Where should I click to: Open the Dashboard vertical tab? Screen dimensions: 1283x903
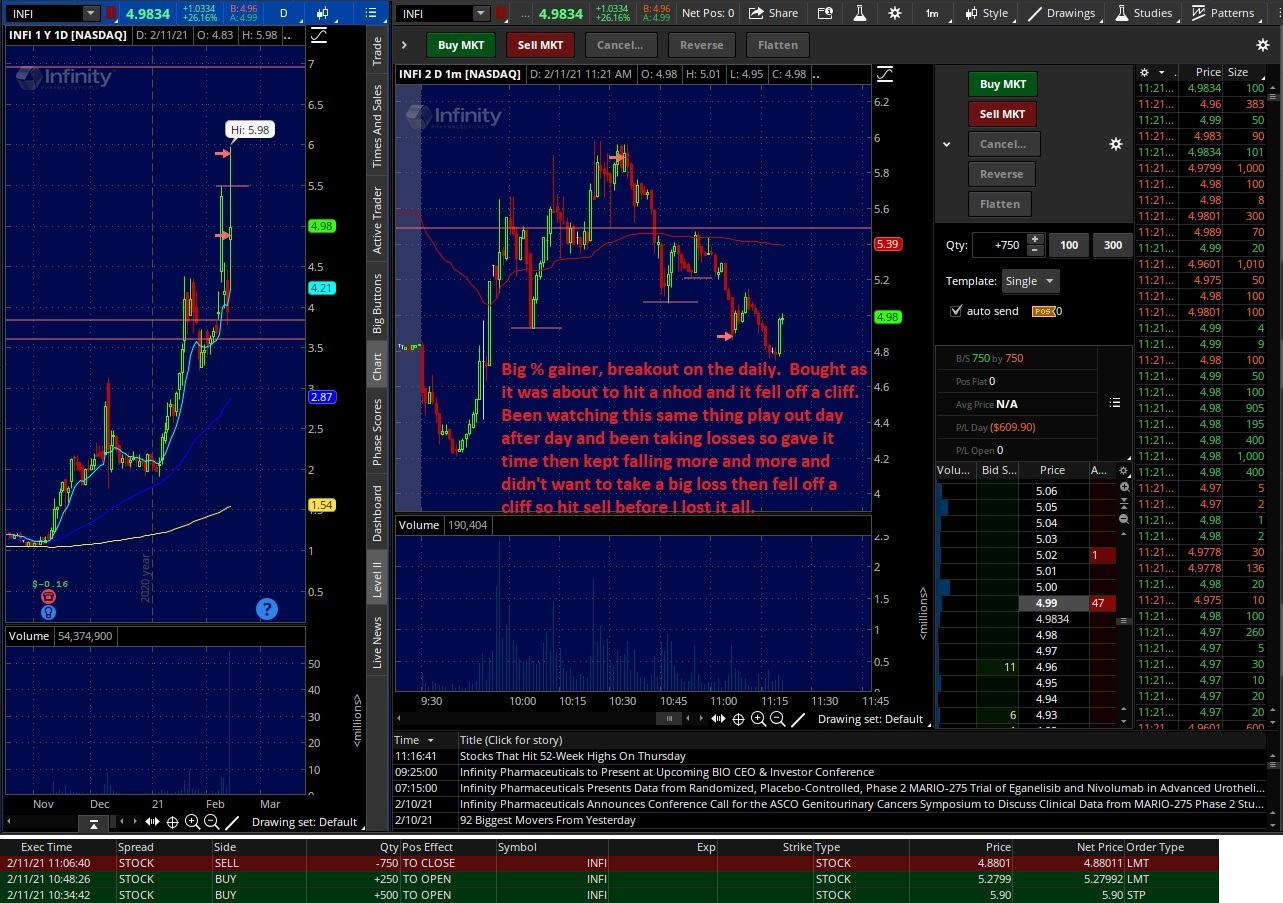377,514
